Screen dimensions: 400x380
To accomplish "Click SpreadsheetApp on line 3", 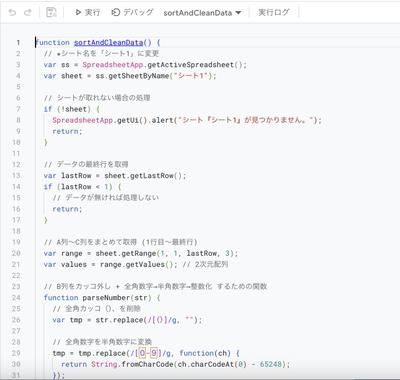I will 113,65.
